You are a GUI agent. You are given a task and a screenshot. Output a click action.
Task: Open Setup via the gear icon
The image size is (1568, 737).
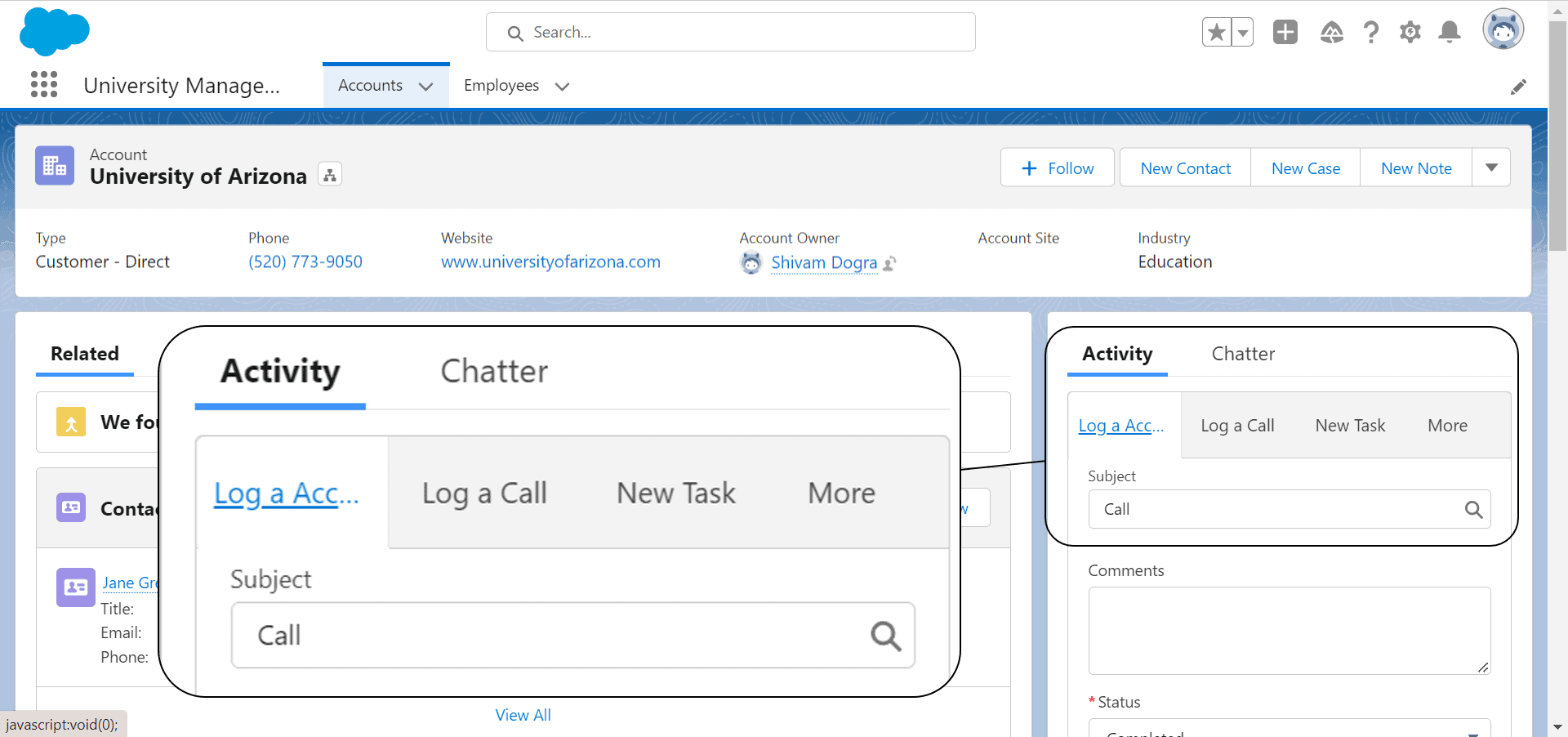pos(1410,32)
